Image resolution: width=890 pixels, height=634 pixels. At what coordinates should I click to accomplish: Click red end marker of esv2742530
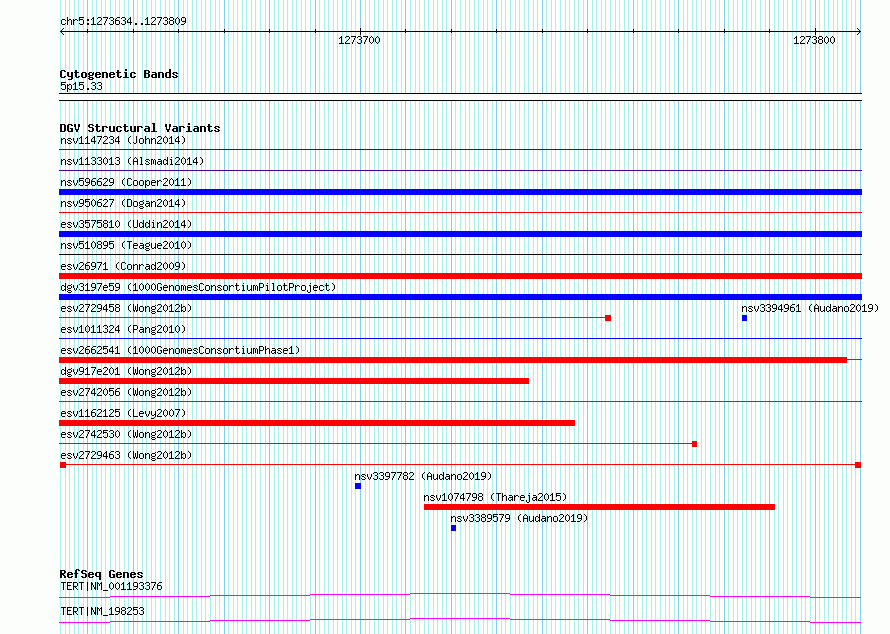click(x=694, y=444)
